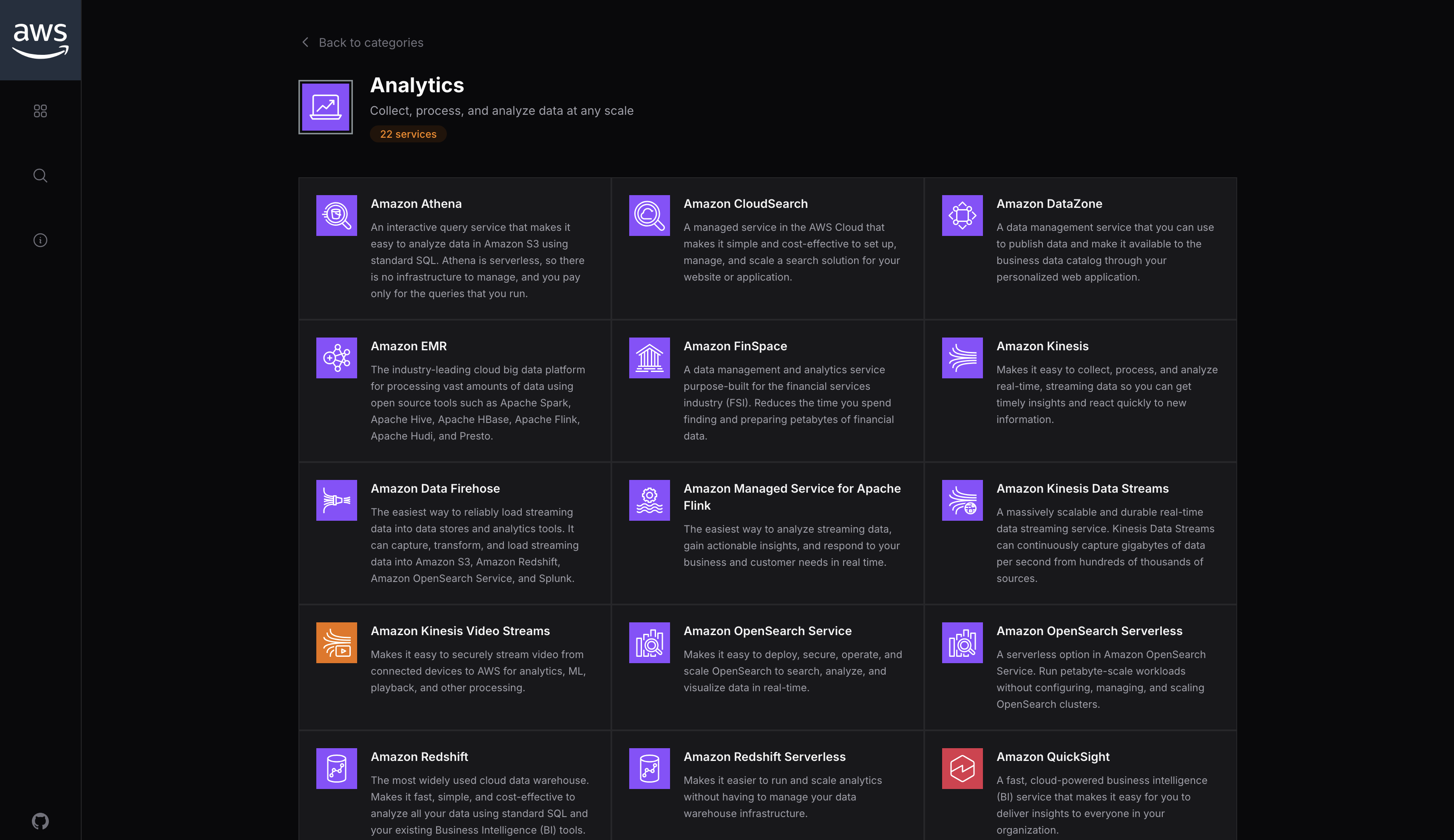
Task: Click the red Amazon QuickSight icon
Action: tap(963, 769)
